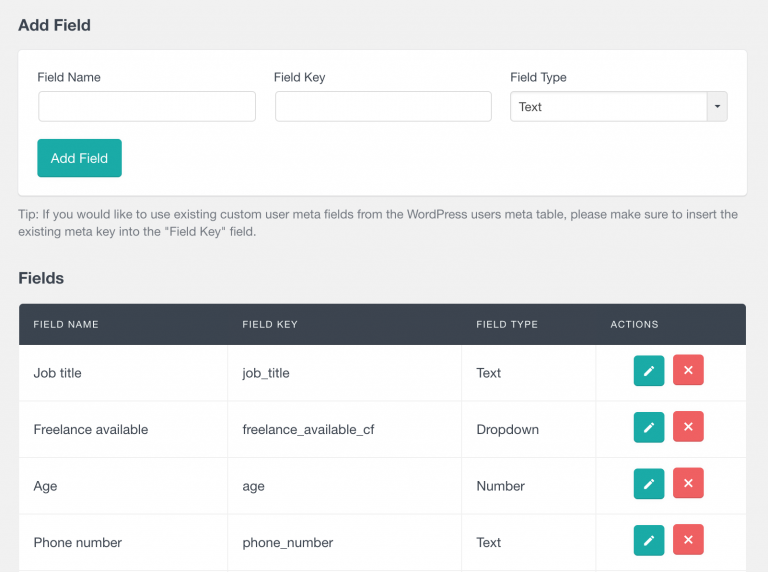768x572 pixels.
Task: Click the FIELD KEY column header
Action: [x=270, y=325]
